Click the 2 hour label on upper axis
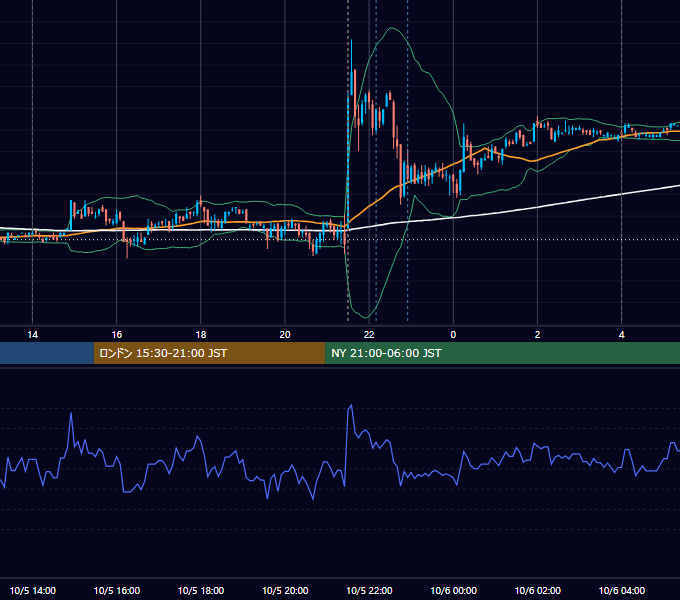 [537, 335]
